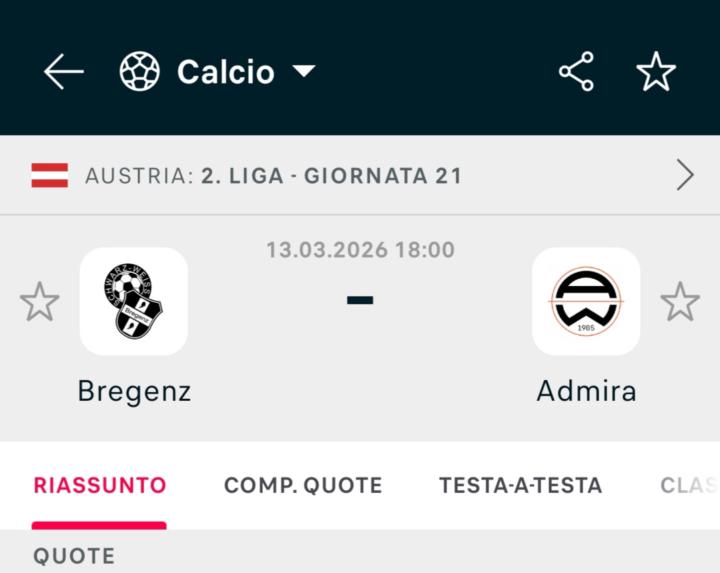Viewport: 720px width, 573px height.
Task: Click the Calcio sport title
Action: click(225, 72)
